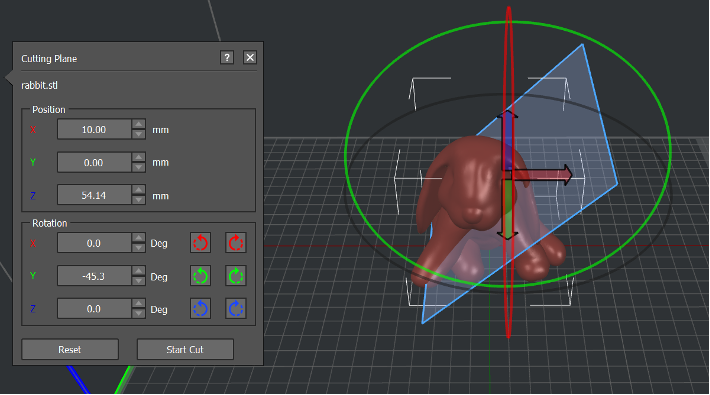Click the Position X value field
The height and width of the screenshot is (395, 710).
[x=94, y=130]
